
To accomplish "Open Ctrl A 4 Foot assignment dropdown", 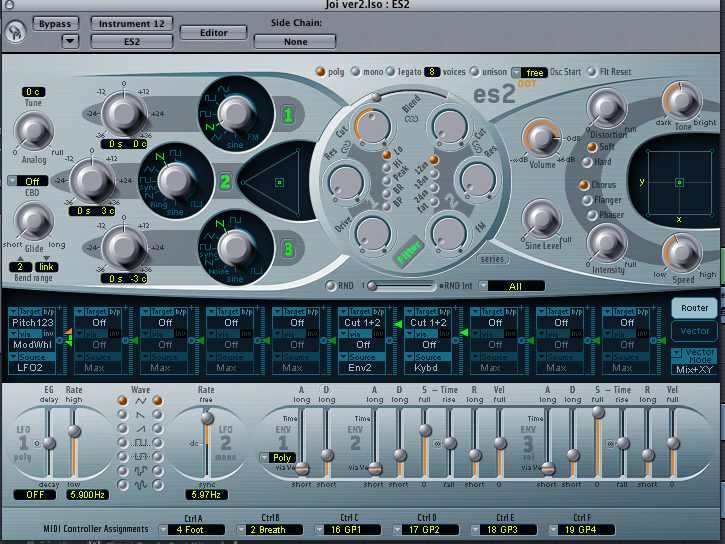I will pyautogui.click(x=192, y=530).
